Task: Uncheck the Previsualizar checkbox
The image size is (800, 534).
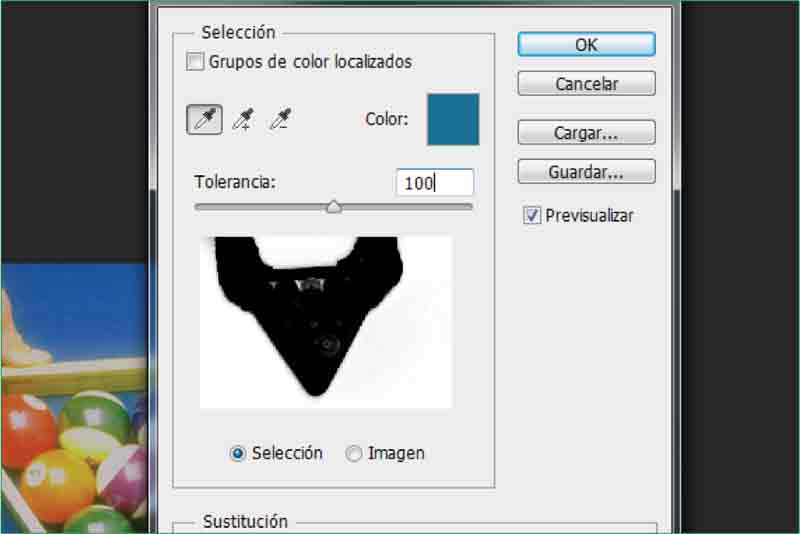Action: click(x=532, y=216)
